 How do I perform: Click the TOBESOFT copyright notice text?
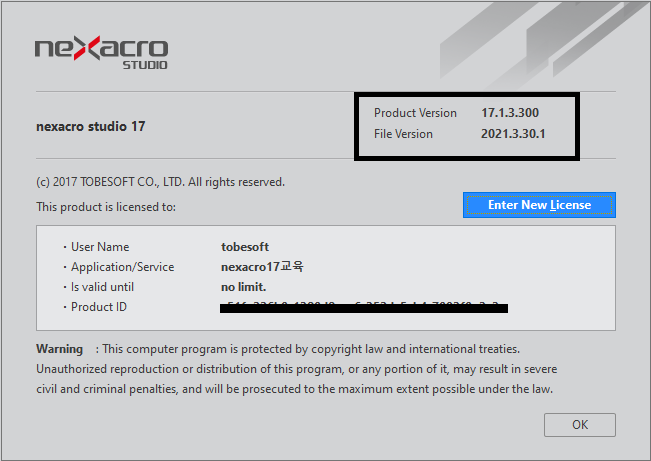(x=160, y=182)
